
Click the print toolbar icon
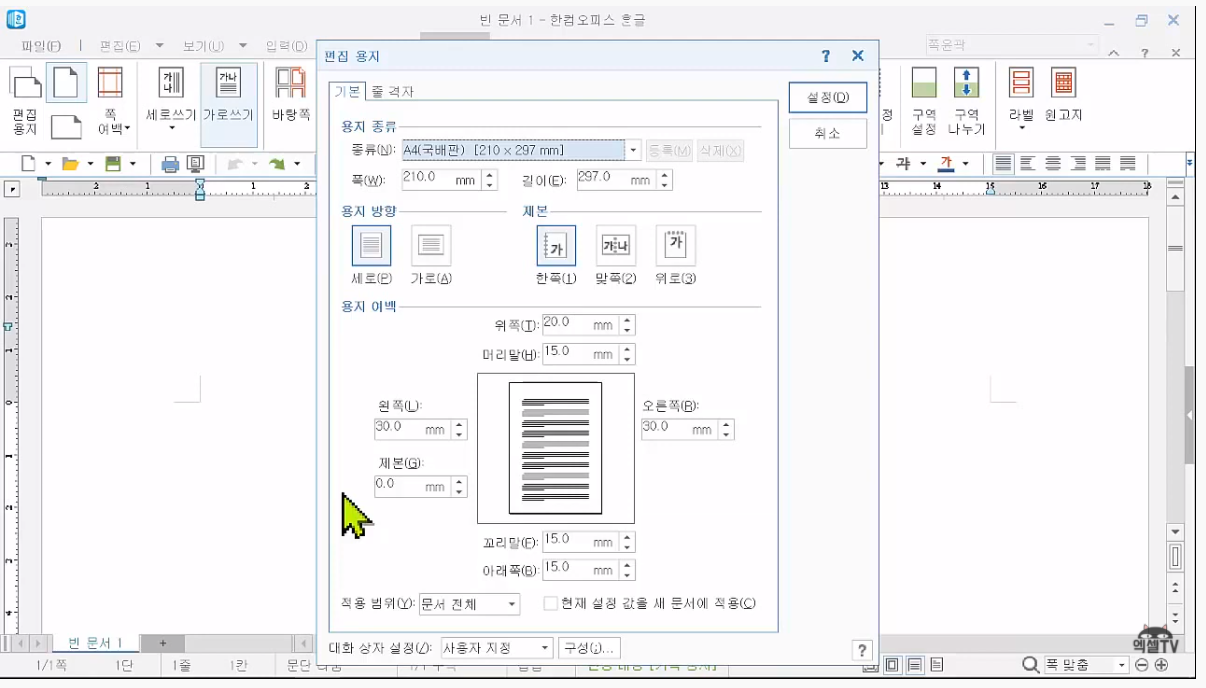170,164
